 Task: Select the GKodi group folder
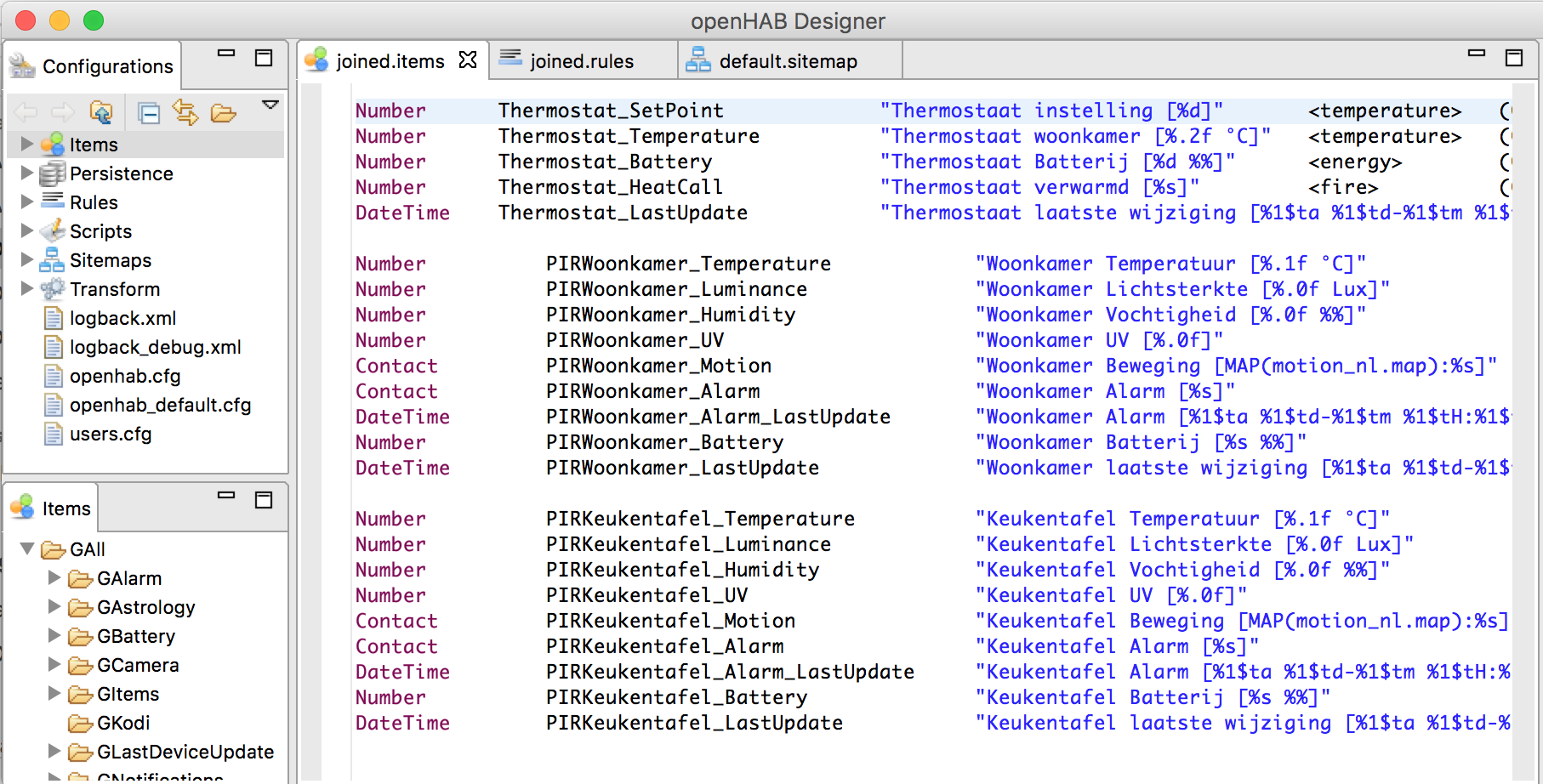click(x=122, y=723)
